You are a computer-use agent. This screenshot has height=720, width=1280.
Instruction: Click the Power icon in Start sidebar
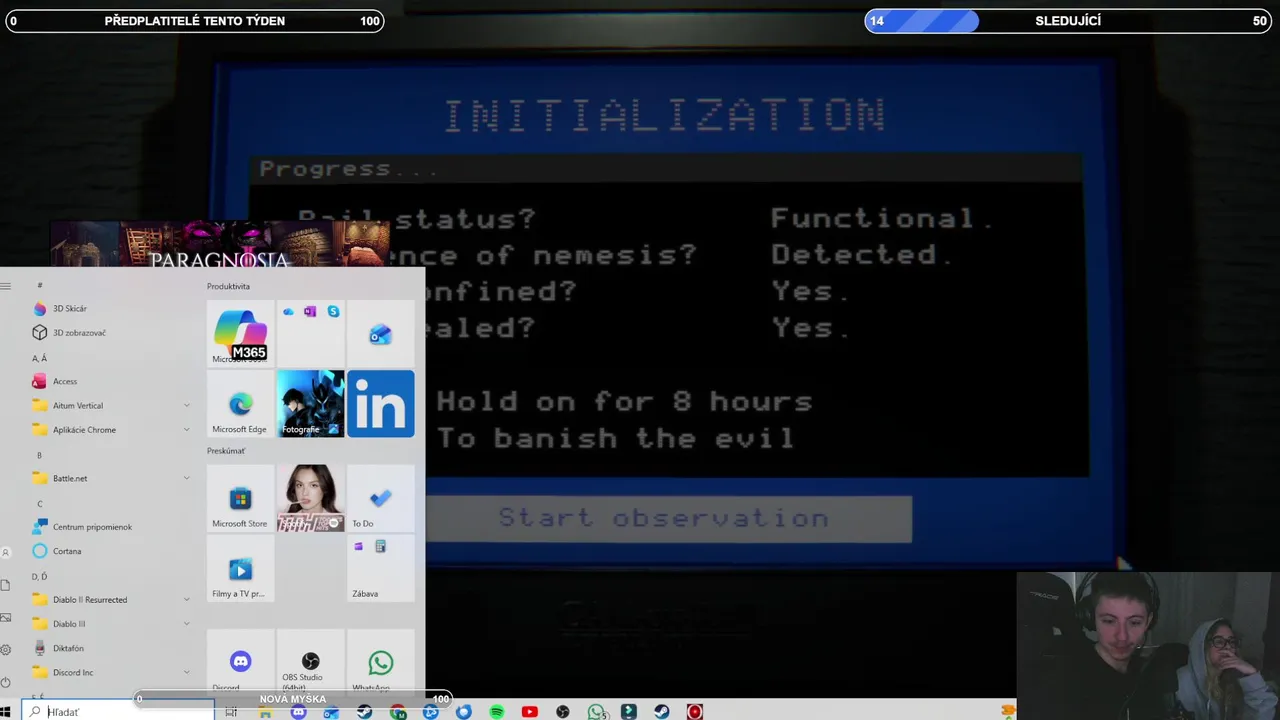pyautogui.click(x=6, y=682)
